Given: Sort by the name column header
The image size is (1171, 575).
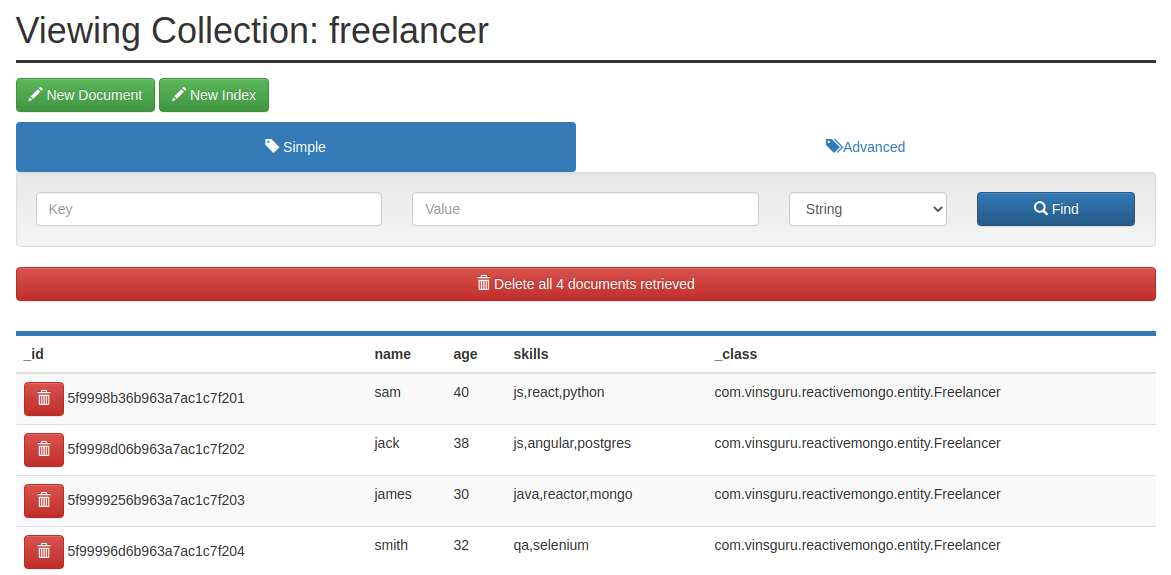Looking at the screenshot, I should 392,354.
